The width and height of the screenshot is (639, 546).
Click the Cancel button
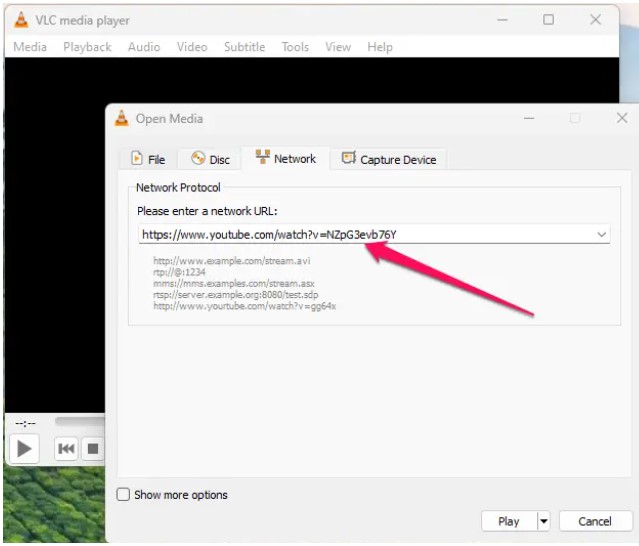594,521
